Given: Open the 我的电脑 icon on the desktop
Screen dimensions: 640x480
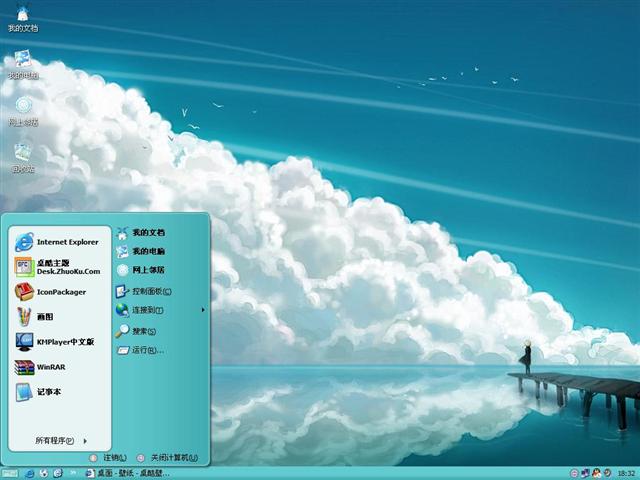Looking at the screenshot, I should pyautogui.click(x=23, y=64).
